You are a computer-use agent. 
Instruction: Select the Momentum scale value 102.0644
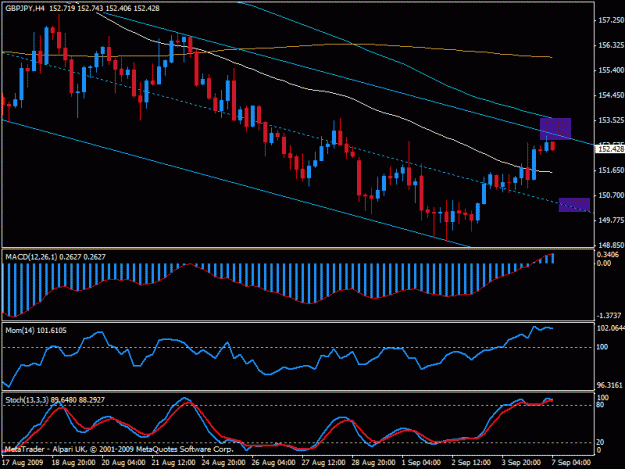coord(610,328)
